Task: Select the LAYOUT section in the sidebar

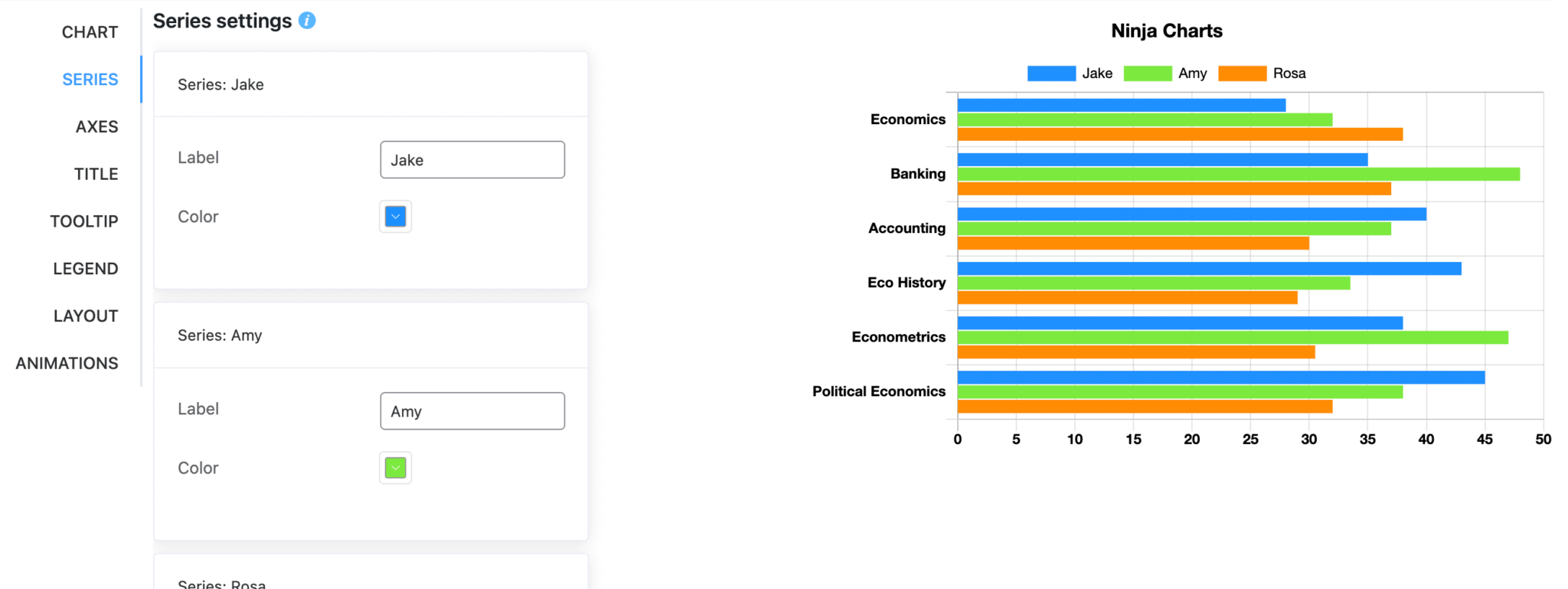Action: click(85, 316)
